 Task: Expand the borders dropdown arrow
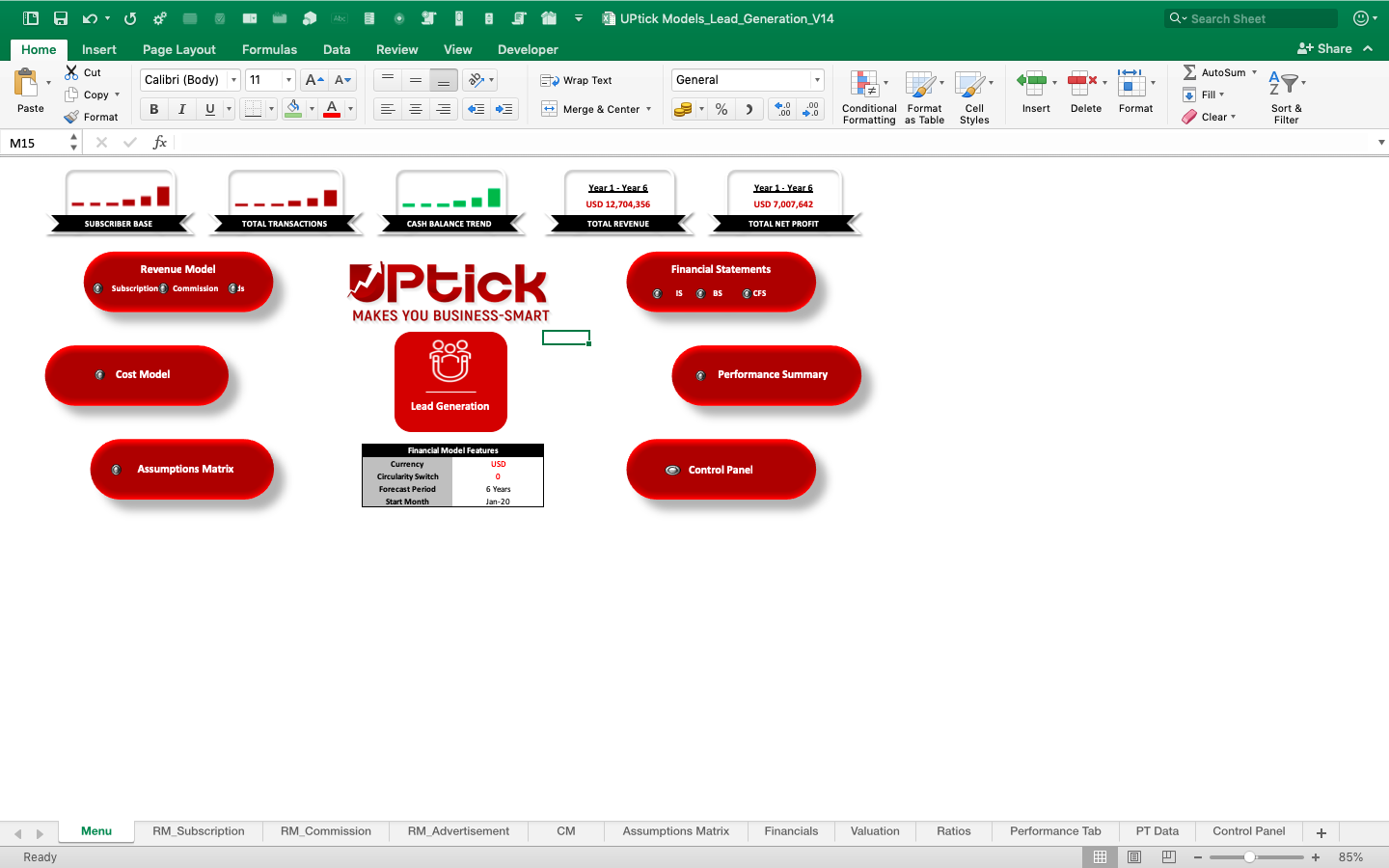click(x=271, y=109)
